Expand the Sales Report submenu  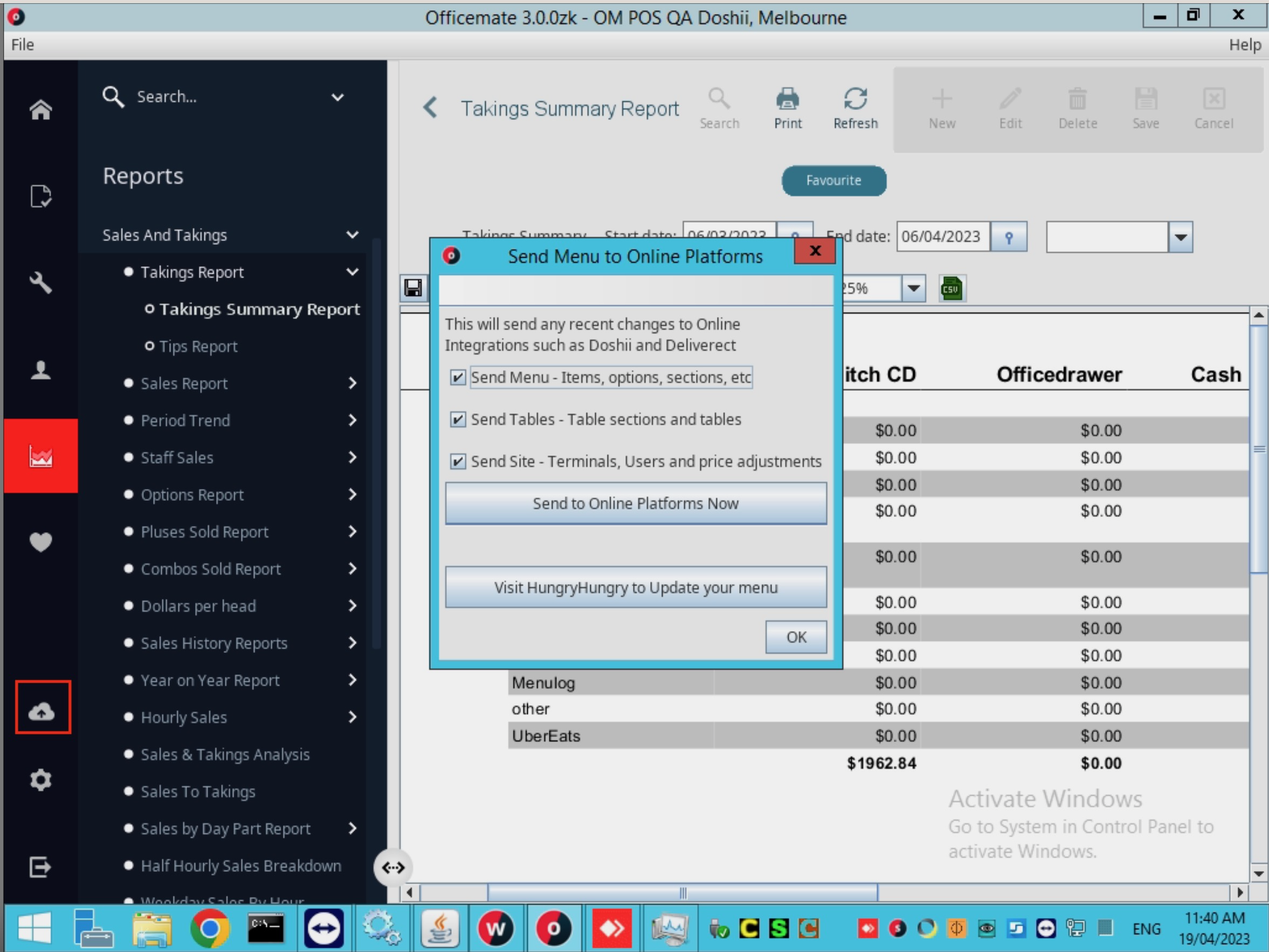[352, 383]
